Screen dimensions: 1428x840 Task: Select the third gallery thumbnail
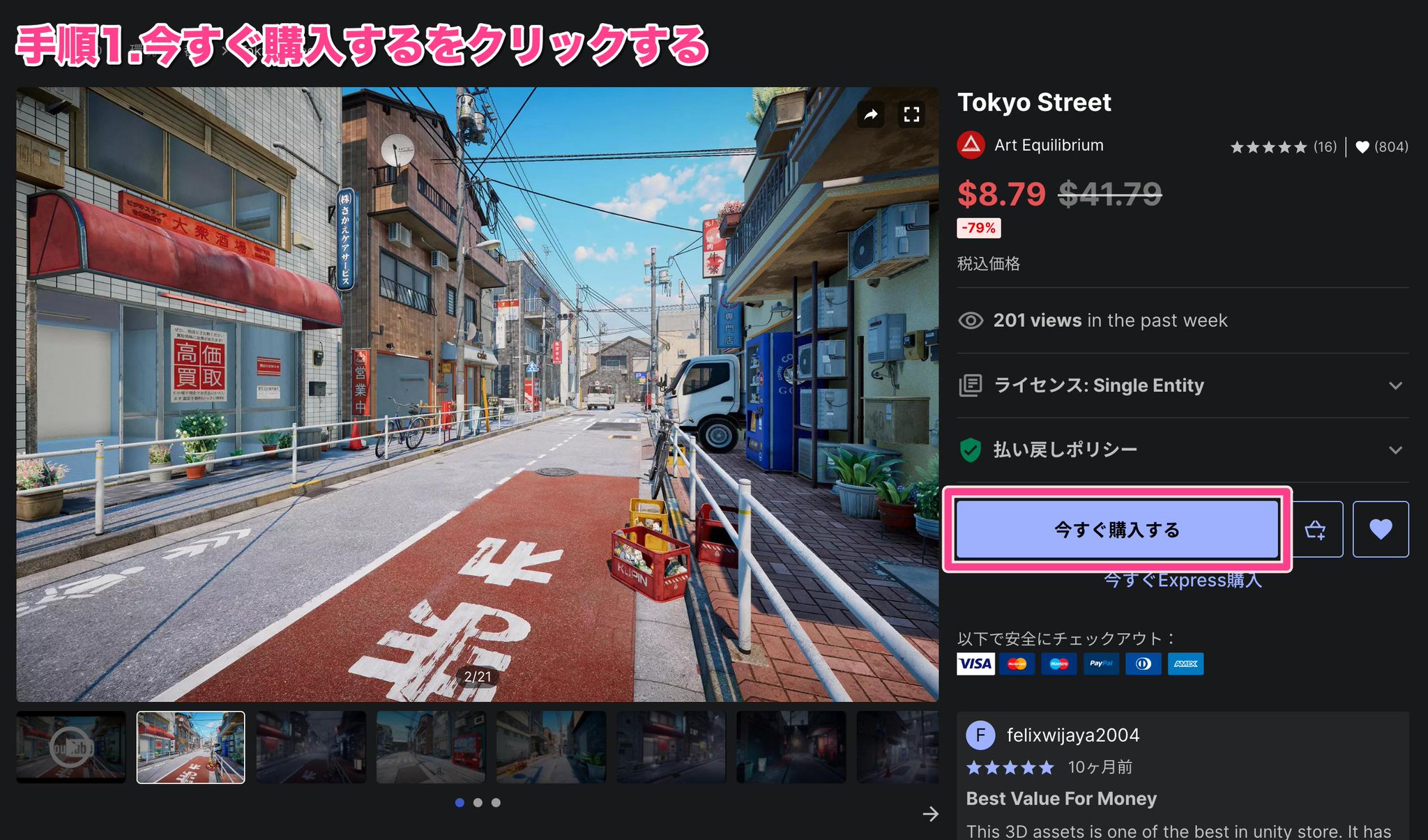click(311, 747)
